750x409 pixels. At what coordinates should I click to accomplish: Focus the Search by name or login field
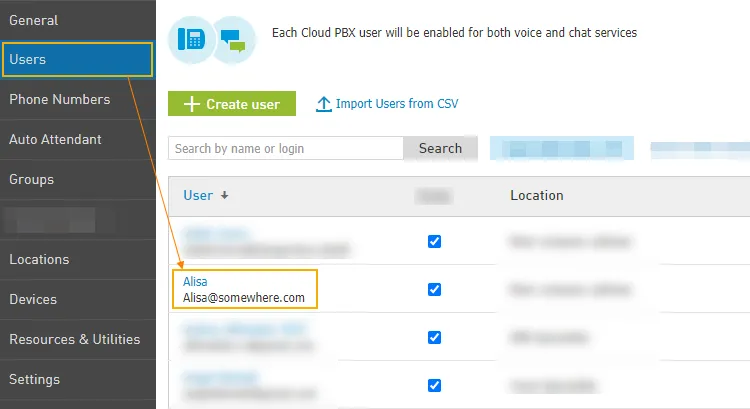286,148
